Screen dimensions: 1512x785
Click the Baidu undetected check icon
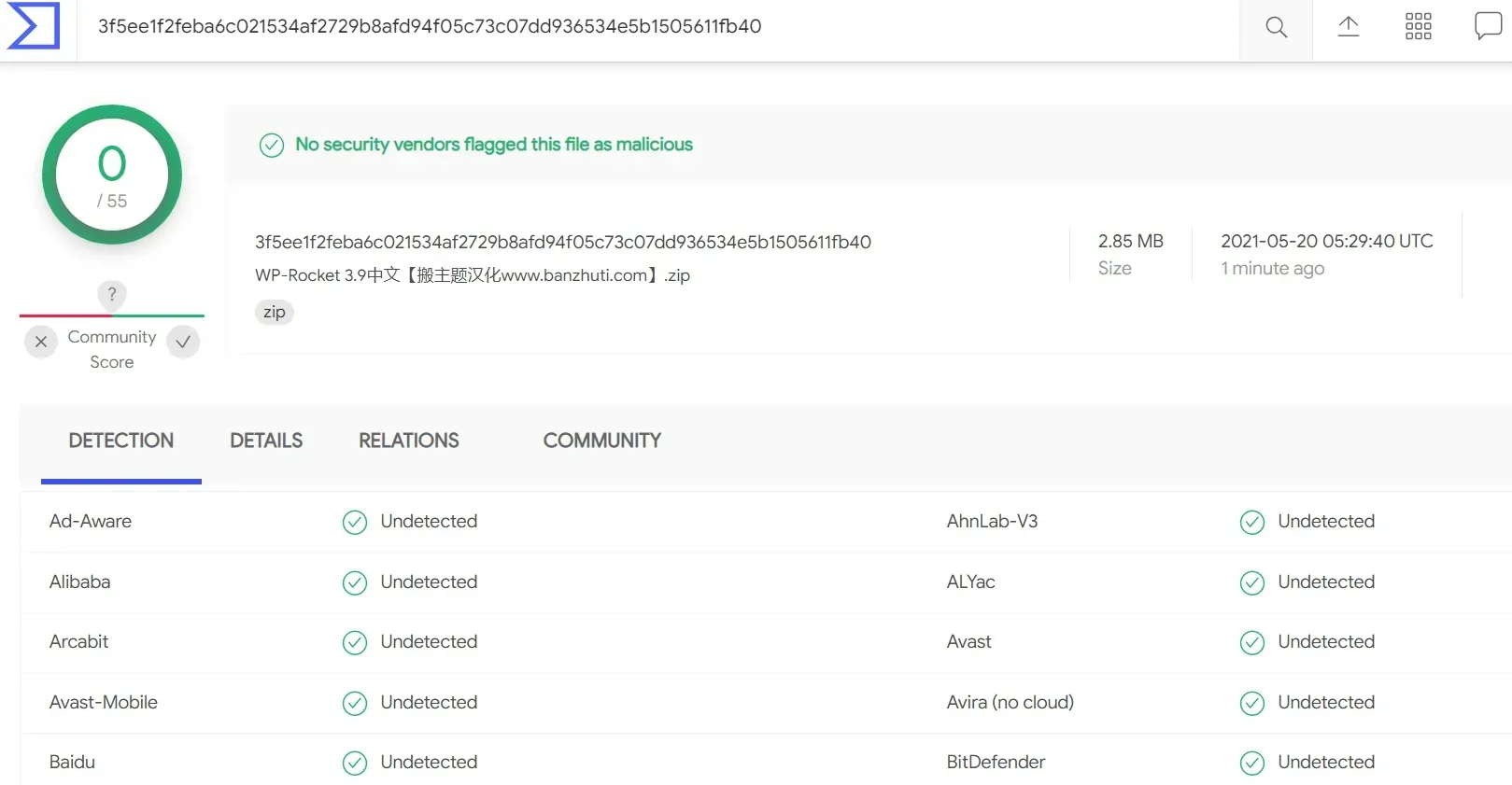click(355, 763)
